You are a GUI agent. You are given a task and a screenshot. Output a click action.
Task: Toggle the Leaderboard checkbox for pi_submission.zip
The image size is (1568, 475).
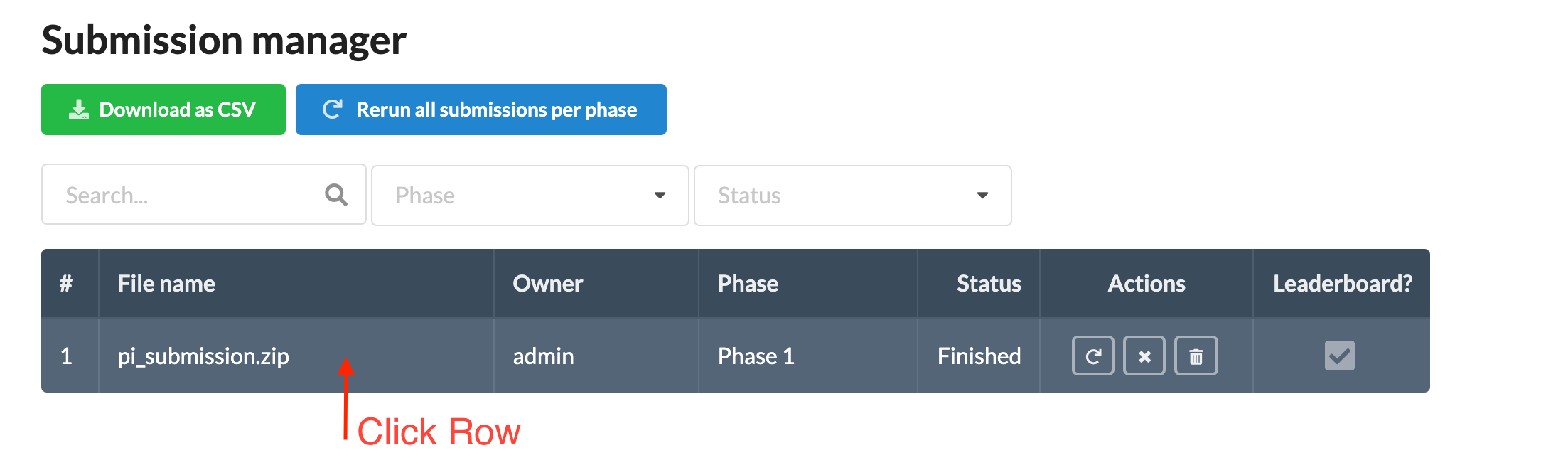pos(1339,356)
